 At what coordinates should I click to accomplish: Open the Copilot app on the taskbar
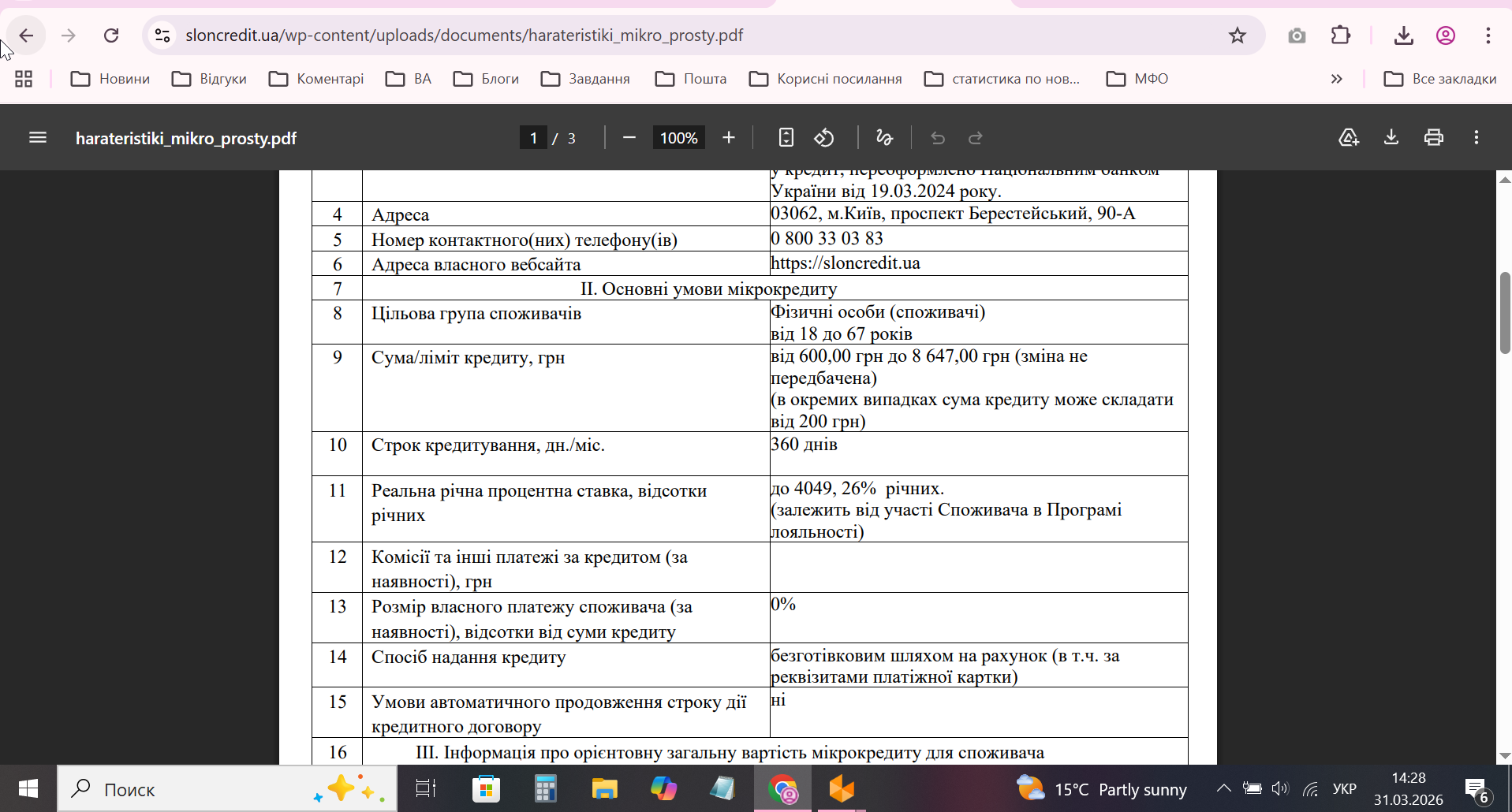point(663,788)
